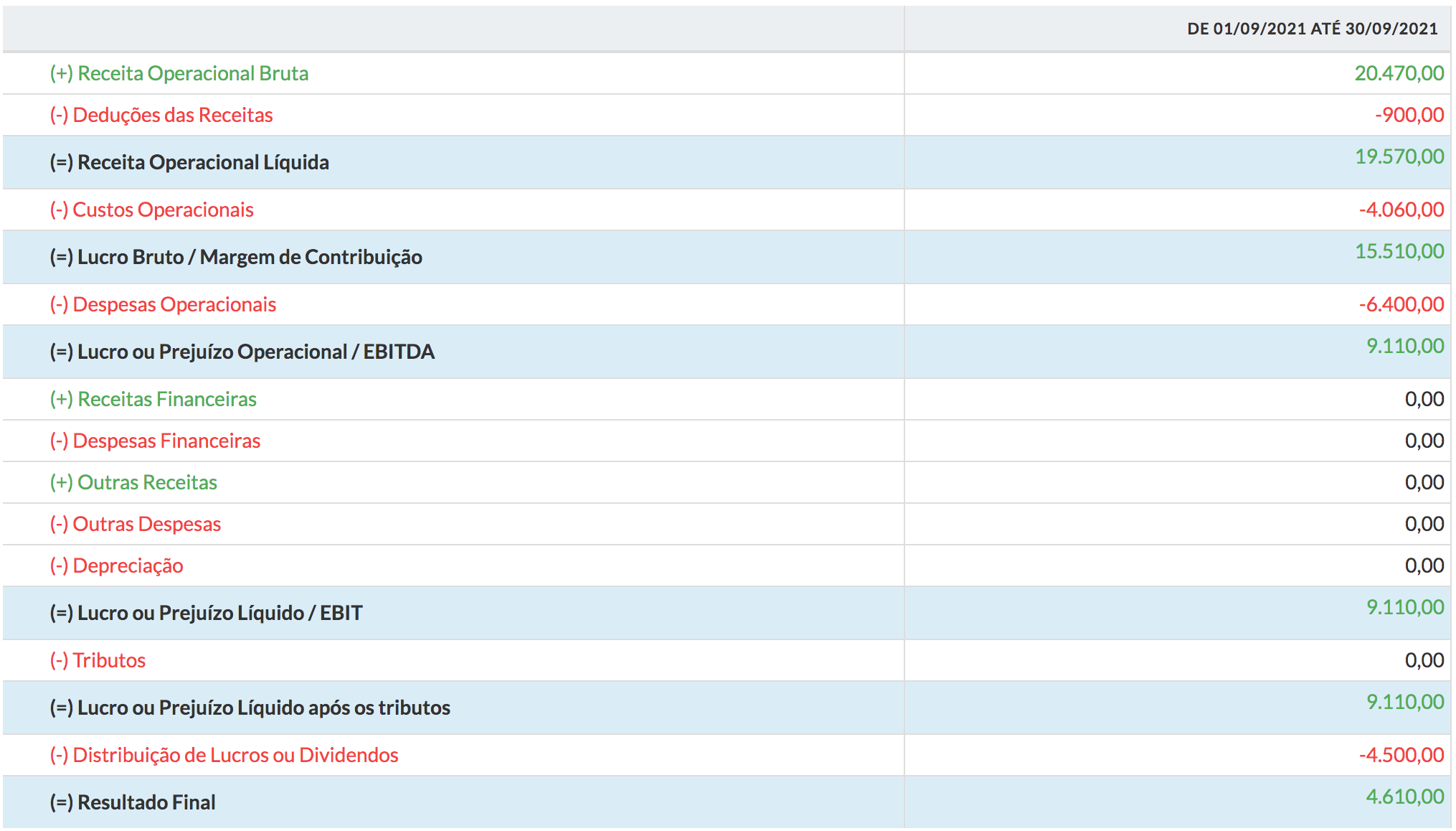
Task: Click the 20.470,00 gross revenue value
Action: pos(1399,73)
